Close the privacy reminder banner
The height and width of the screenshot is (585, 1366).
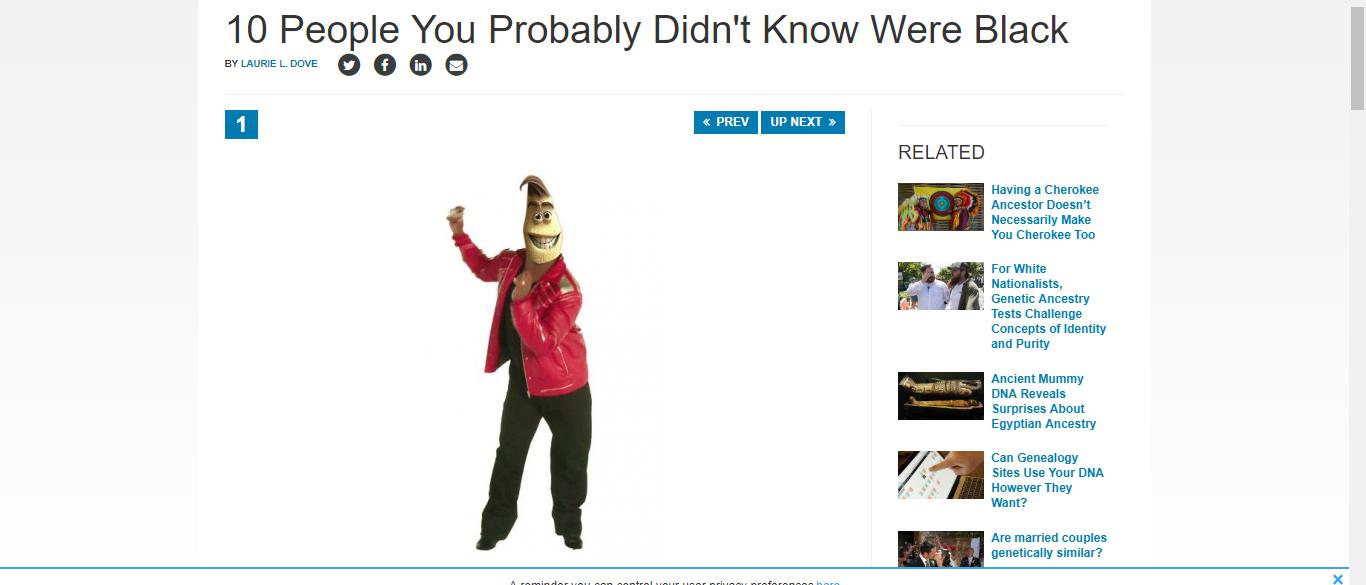coord(1338,579)
